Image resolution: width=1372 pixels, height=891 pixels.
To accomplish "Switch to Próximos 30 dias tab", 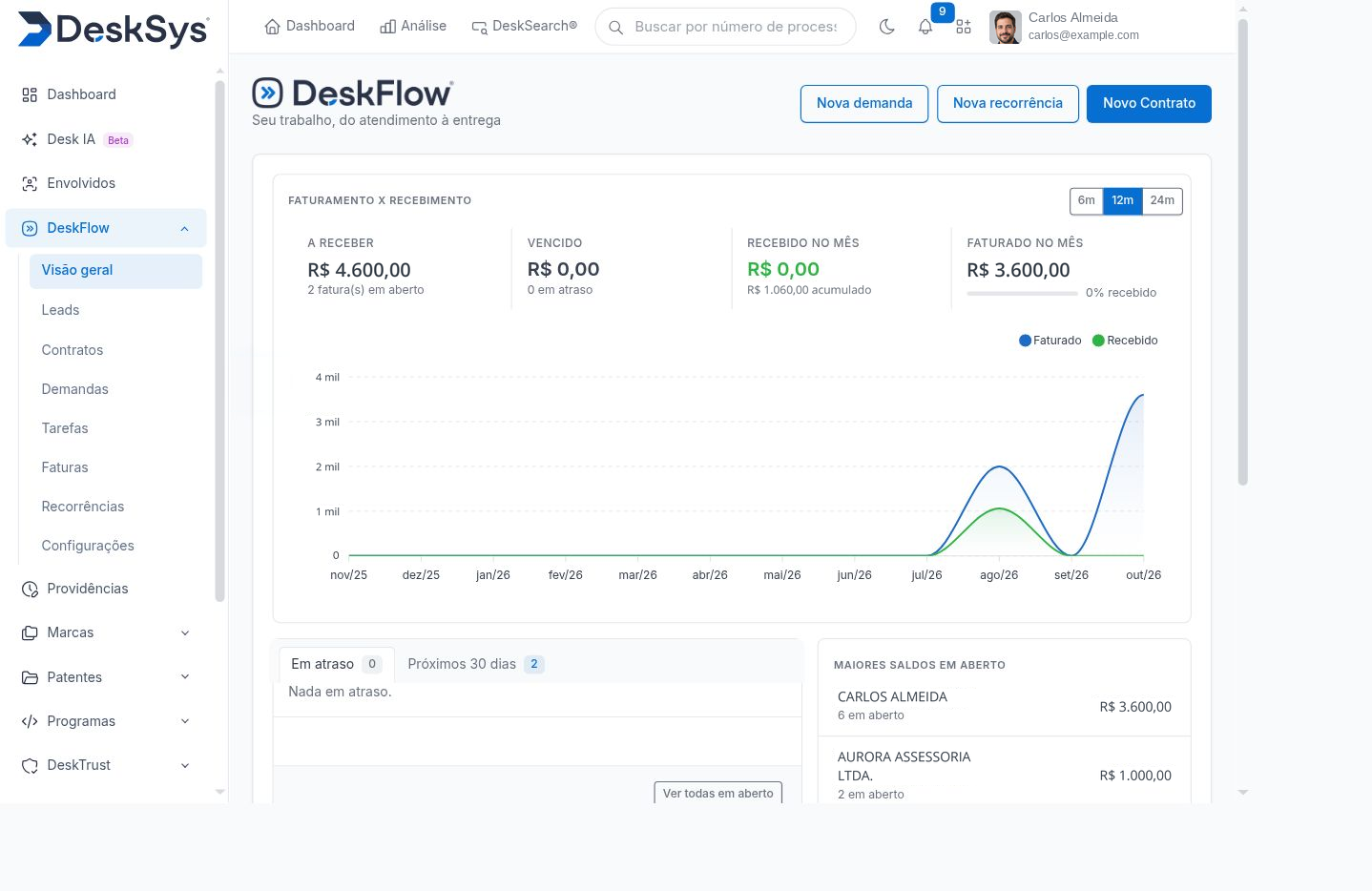I will click(x=476, y=664).
